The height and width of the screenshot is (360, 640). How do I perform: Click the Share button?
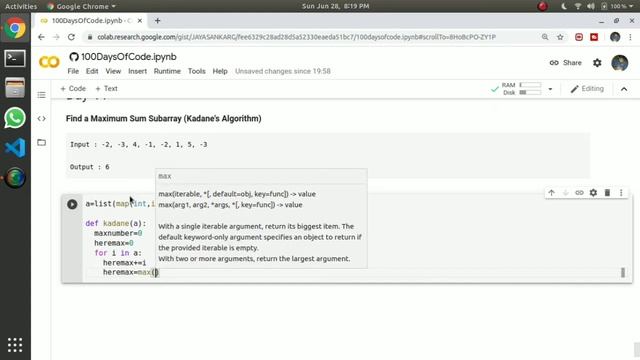tap(565, 63)
